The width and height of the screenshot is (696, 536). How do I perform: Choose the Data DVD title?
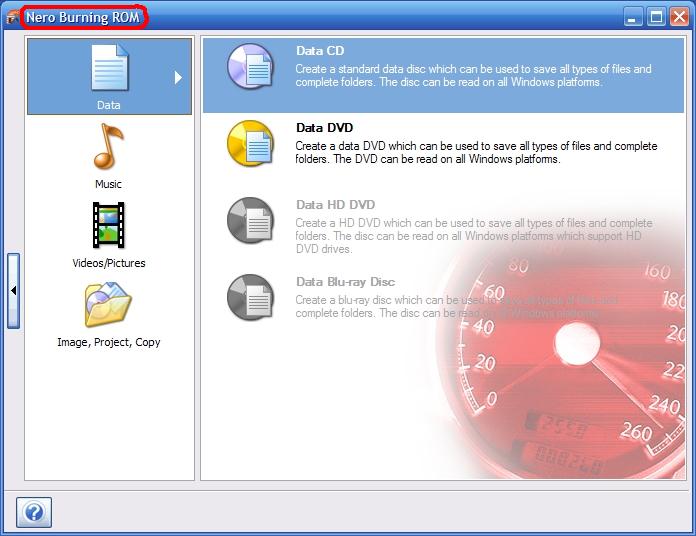pyautogui.click(x=324, y=128)
